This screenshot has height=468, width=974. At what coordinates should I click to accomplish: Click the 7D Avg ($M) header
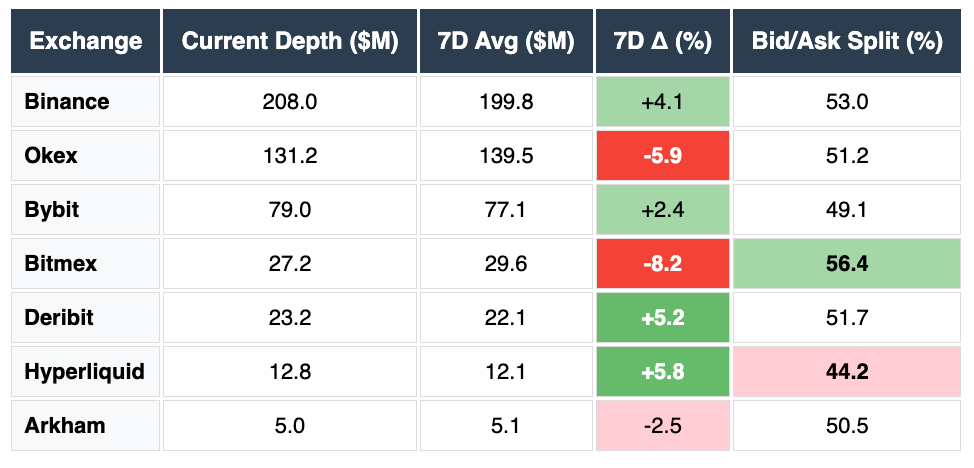[506, 42]
